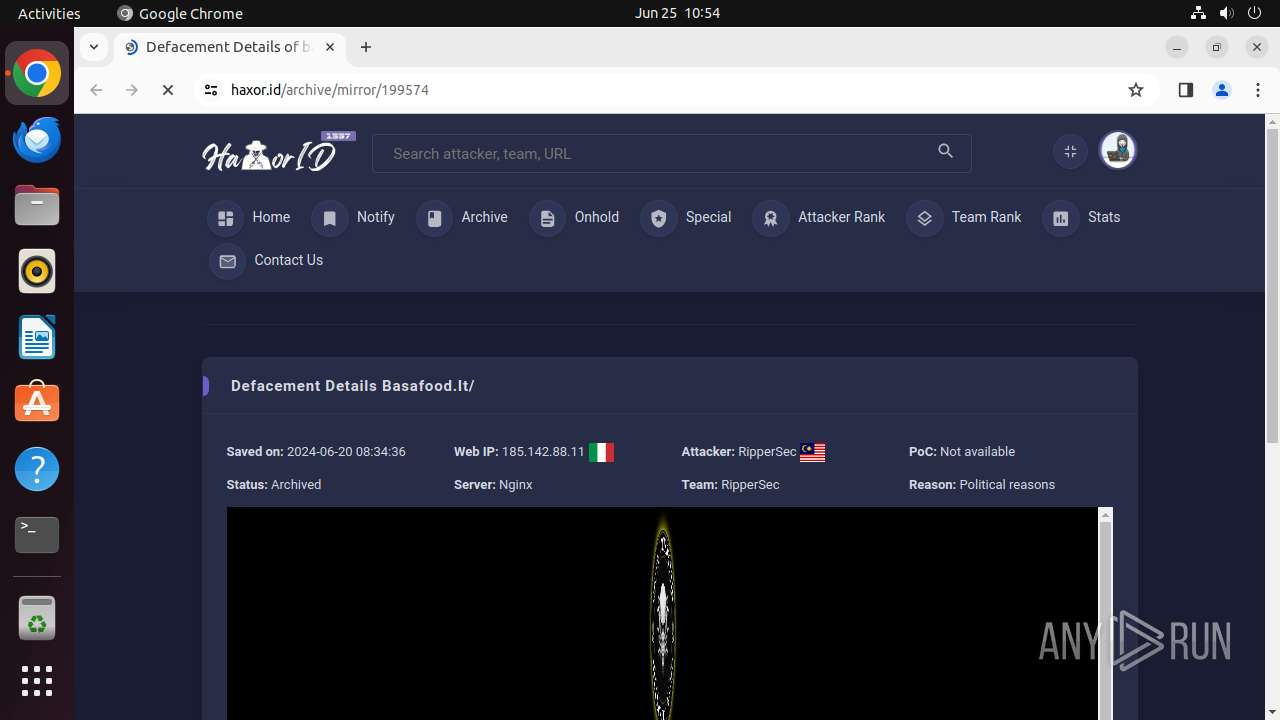Open the Notify menu link

[376, 217]
